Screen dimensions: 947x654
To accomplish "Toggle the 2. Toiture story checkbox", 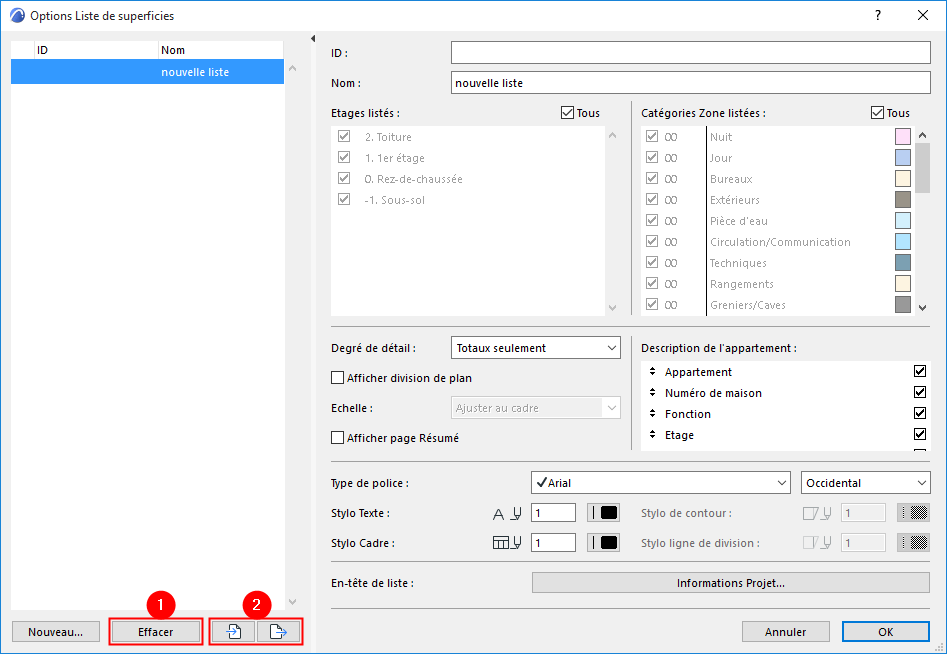I will (344, 136).
